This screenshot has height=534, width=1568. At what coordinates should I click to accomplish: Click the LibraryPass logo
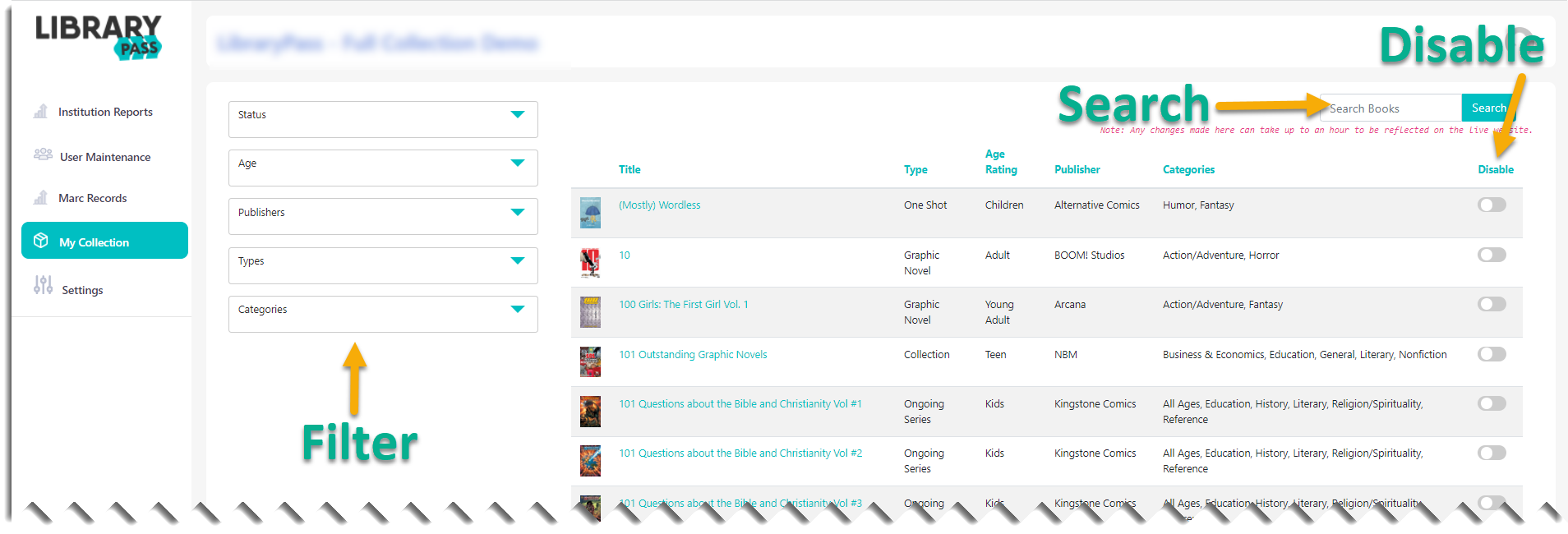[99, 37]
